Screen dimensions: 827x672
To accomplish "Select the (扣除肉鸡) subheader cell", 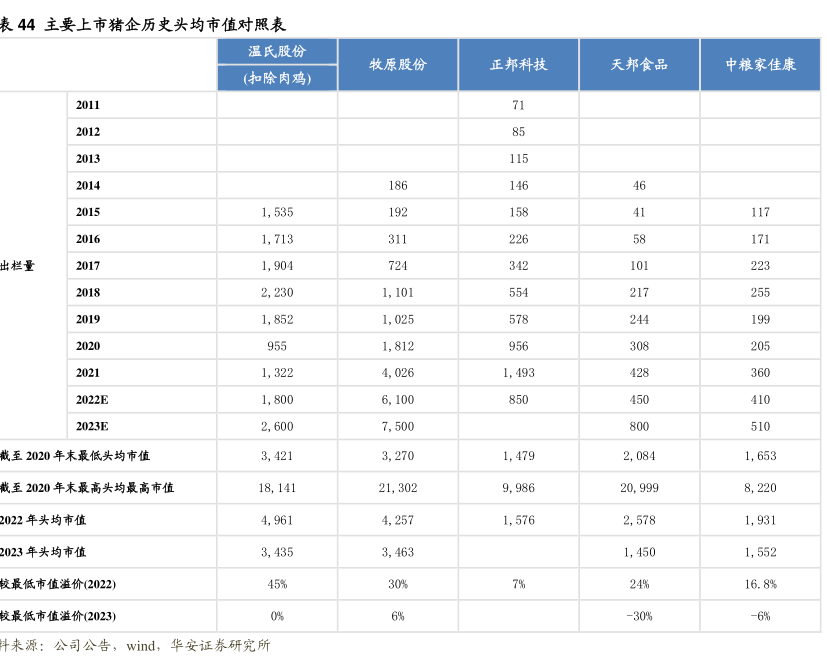I will [x=277, y=78].
